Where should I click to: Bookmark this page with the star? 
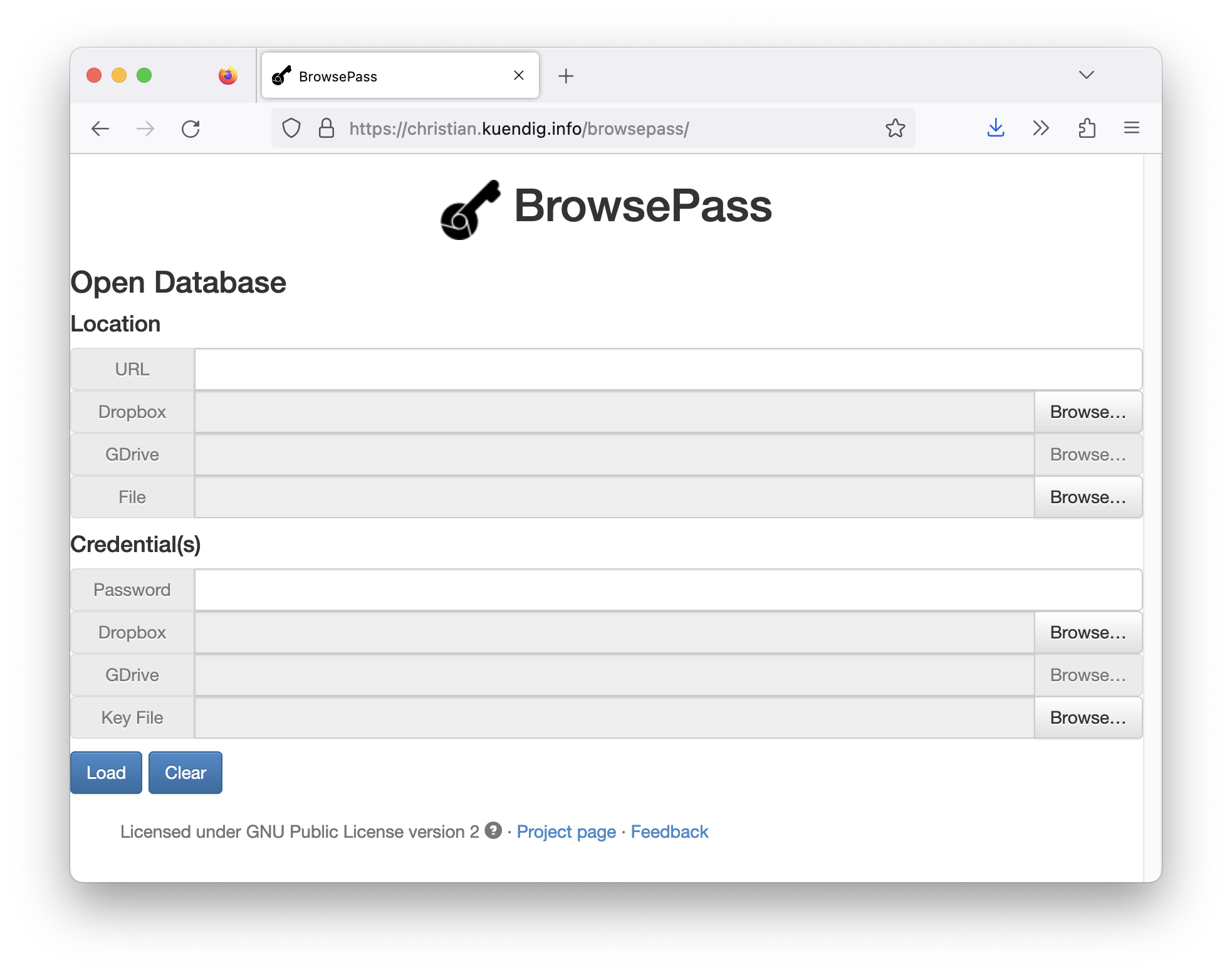895,128
